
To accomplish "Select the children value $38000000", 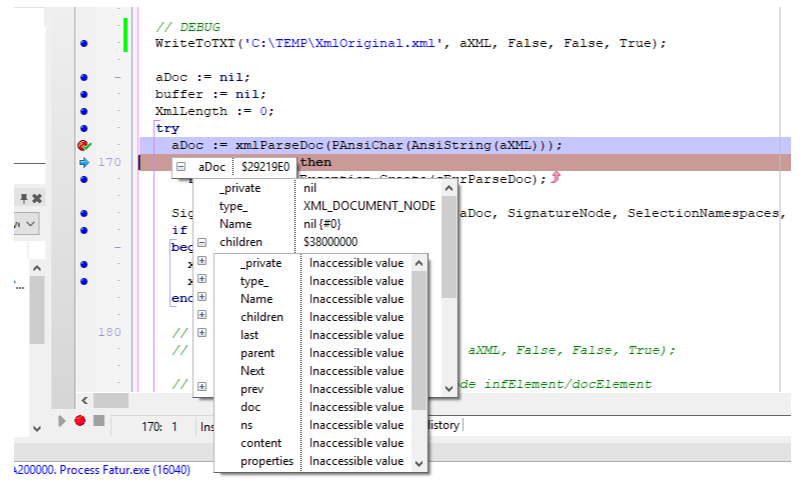I will click(x=330, y=242).
